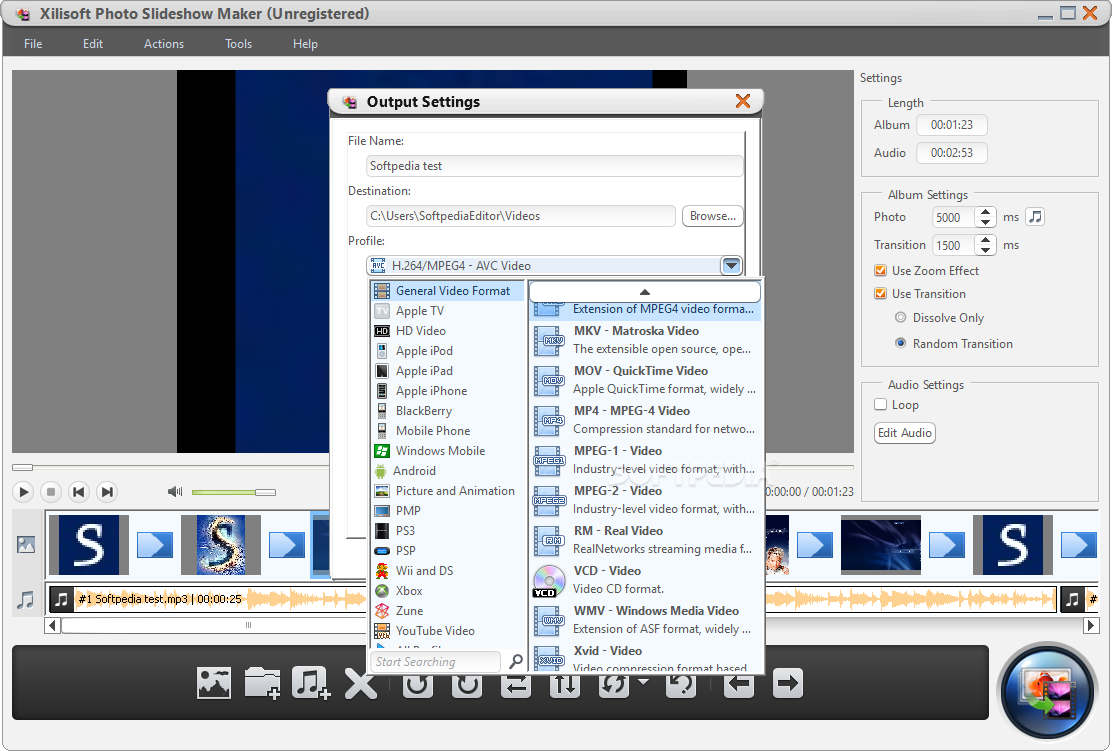Choose Xbox device category
Viewport: 1112px width, 751px height.
point(447,591)
